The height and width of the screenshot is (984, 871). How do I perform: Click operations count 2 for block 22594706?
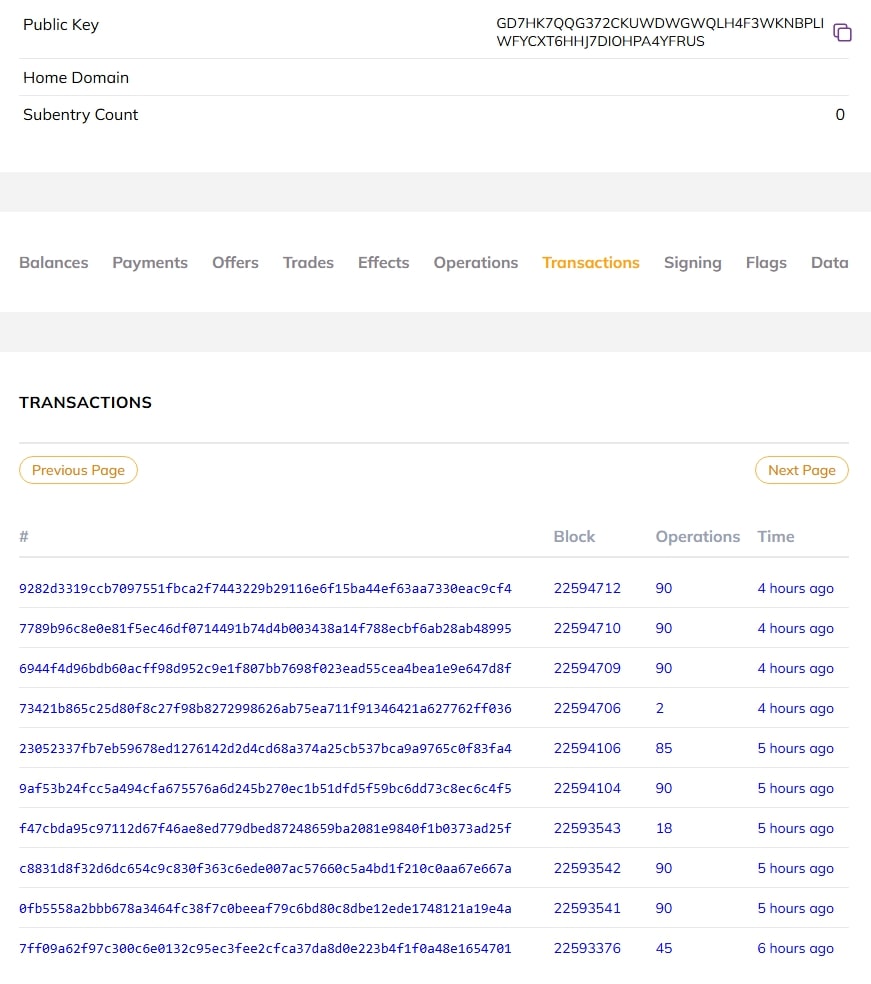(x=660, y=709)
